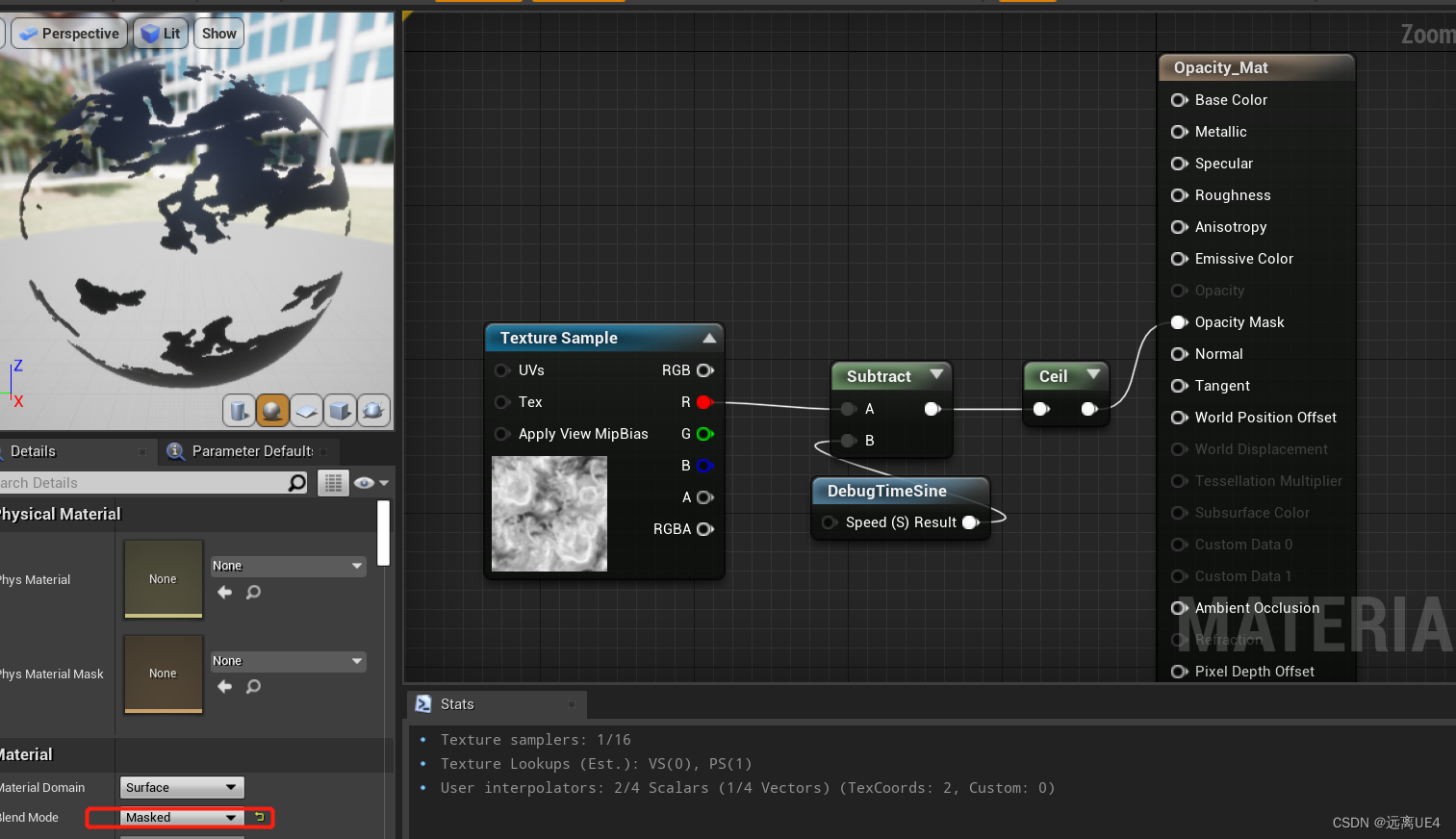Viewport: 1456px width, 839px height.
Task: Select the Stats tab
Action: pos(457,704)
